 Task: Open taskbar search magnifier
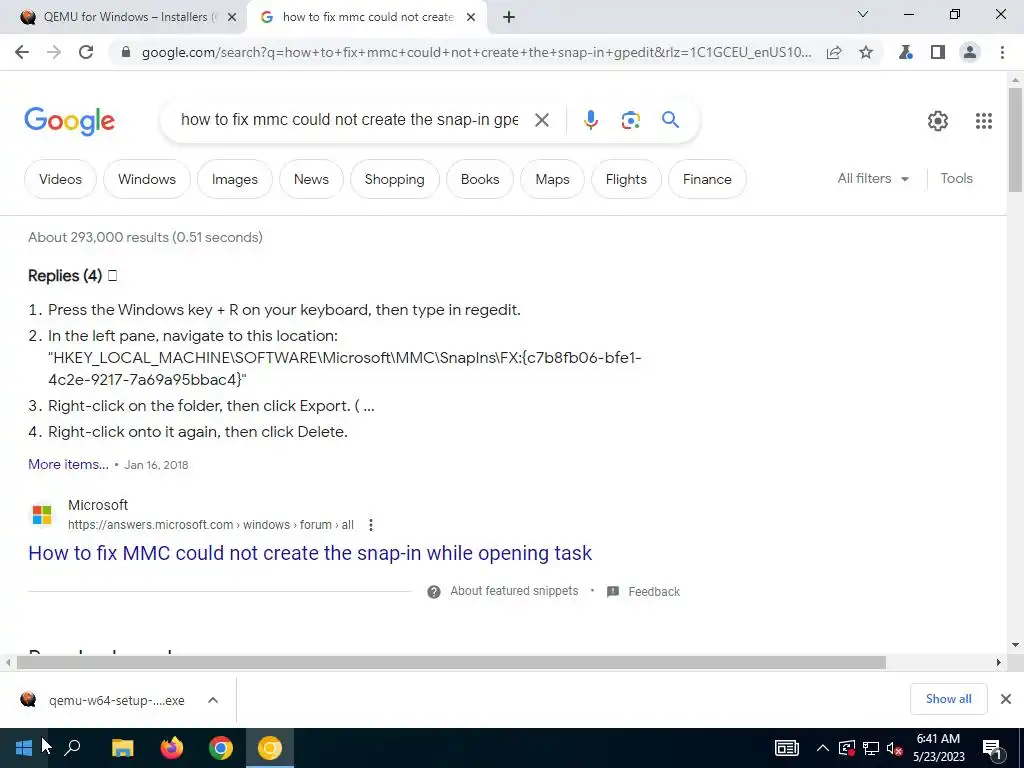[72, 748]
